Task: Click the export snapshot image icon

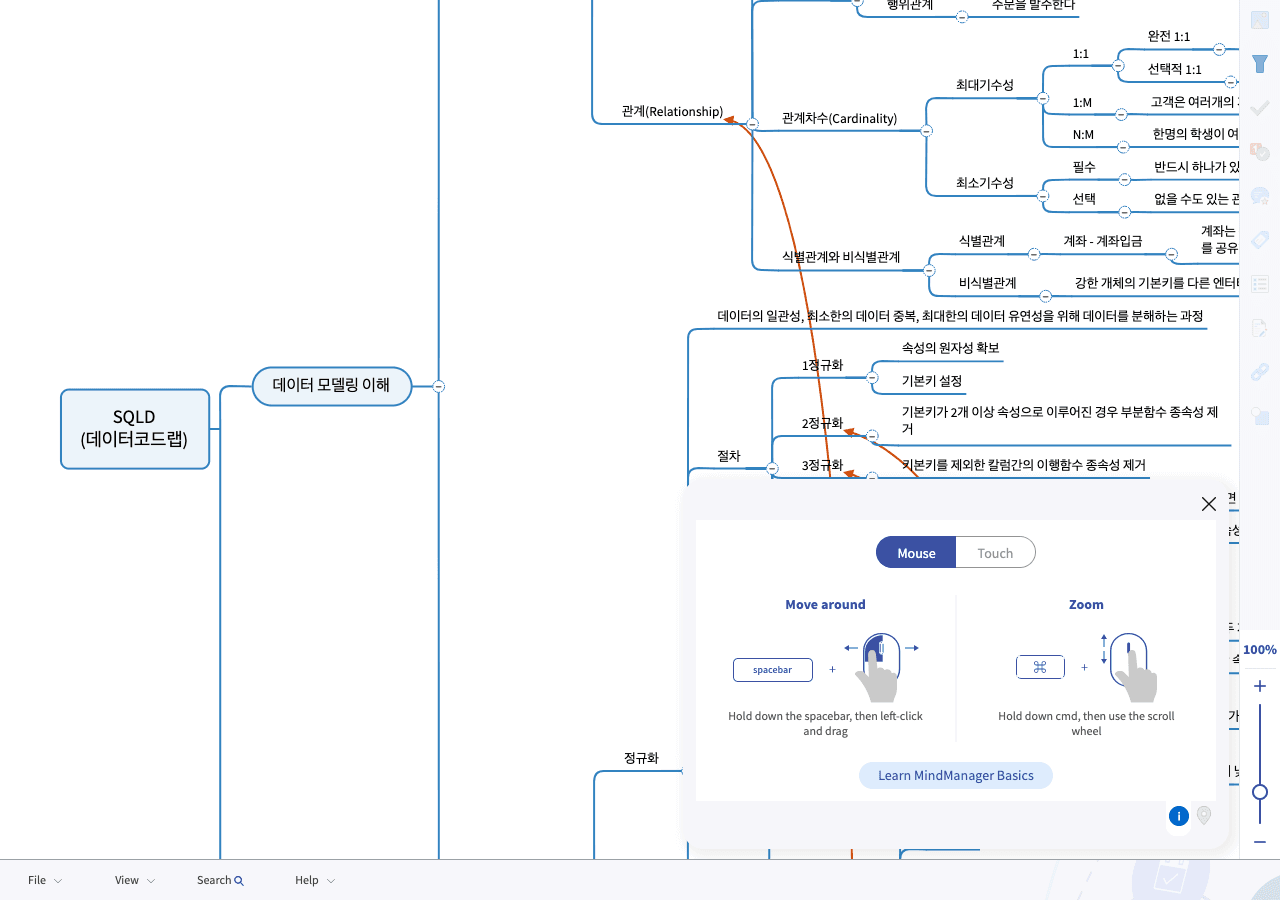Action: [1259, 20]
